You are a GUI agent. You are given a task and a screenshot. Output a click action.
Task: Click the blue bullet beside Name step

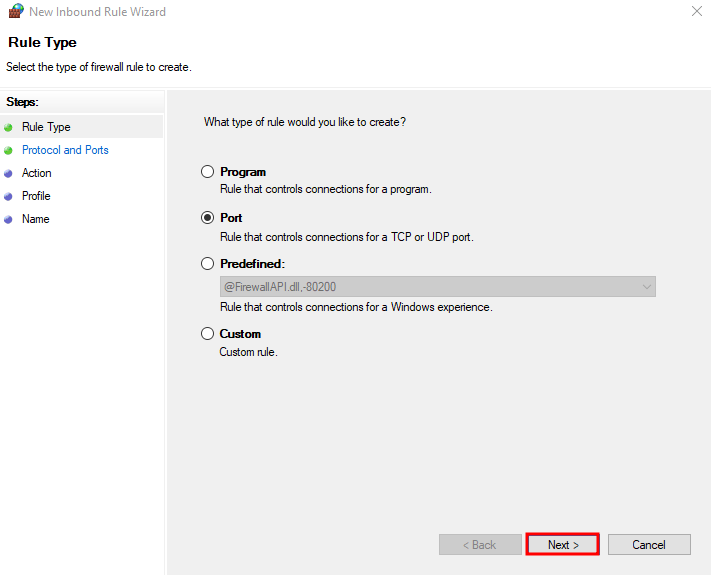pyautogui.click(x=9, y=219)
